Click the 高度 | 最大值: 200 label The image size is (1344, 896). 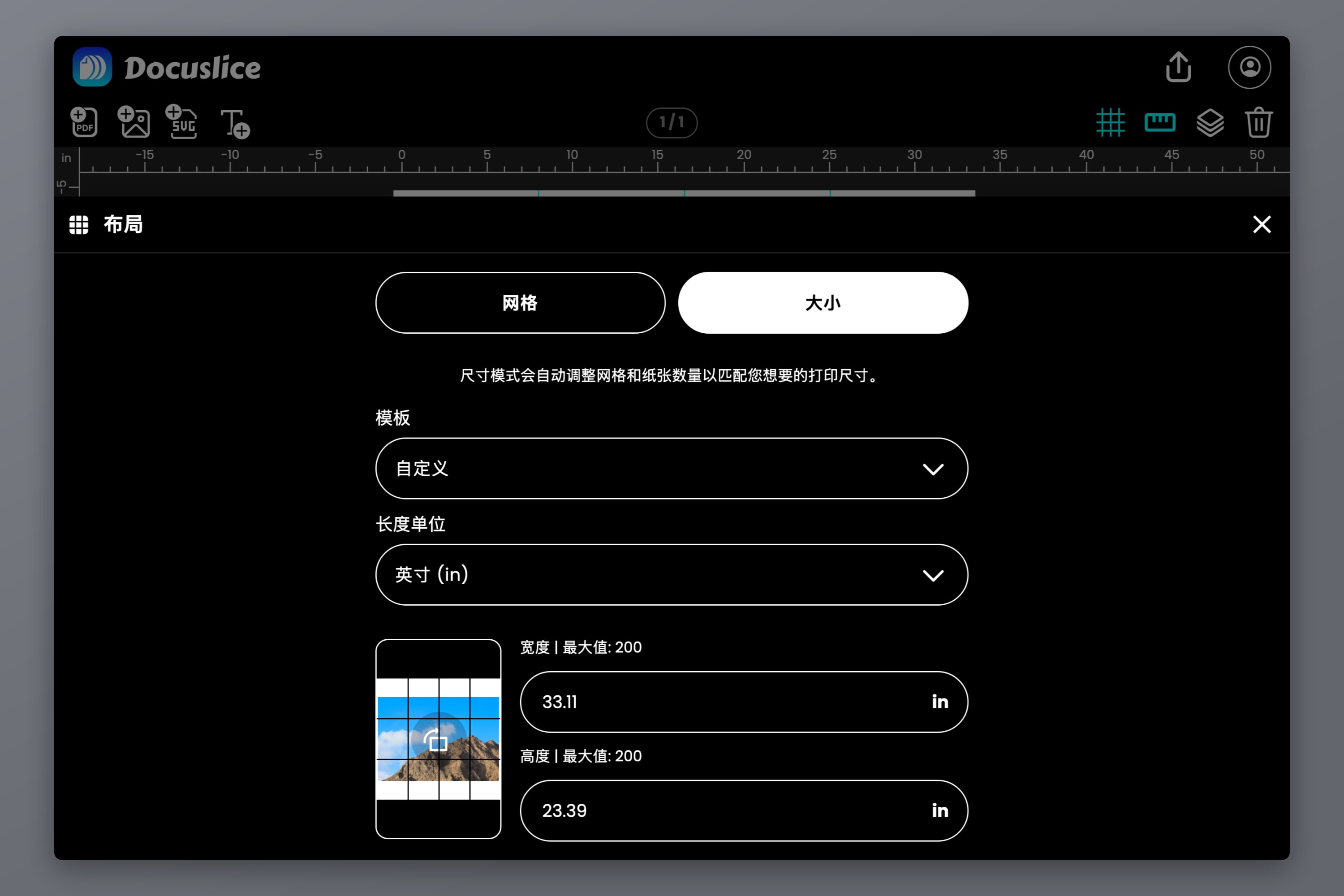(581, 755)
